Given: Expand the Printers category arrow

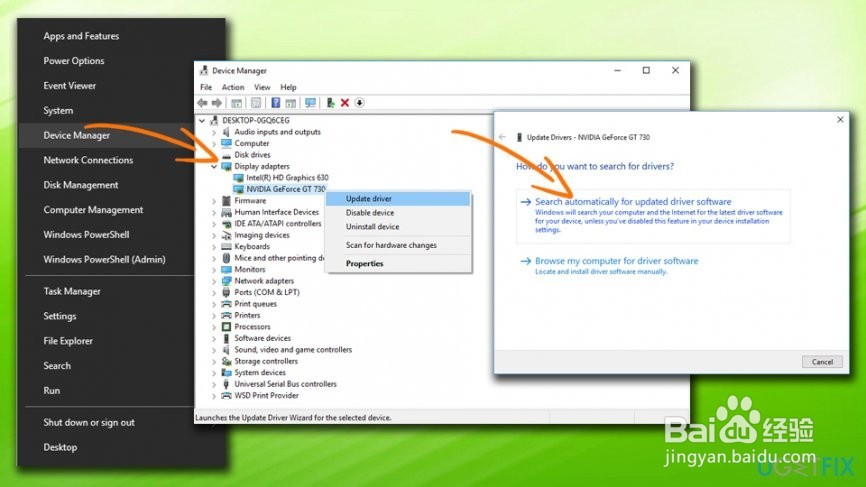Looking at the screenshot, I should coord(214,315).
